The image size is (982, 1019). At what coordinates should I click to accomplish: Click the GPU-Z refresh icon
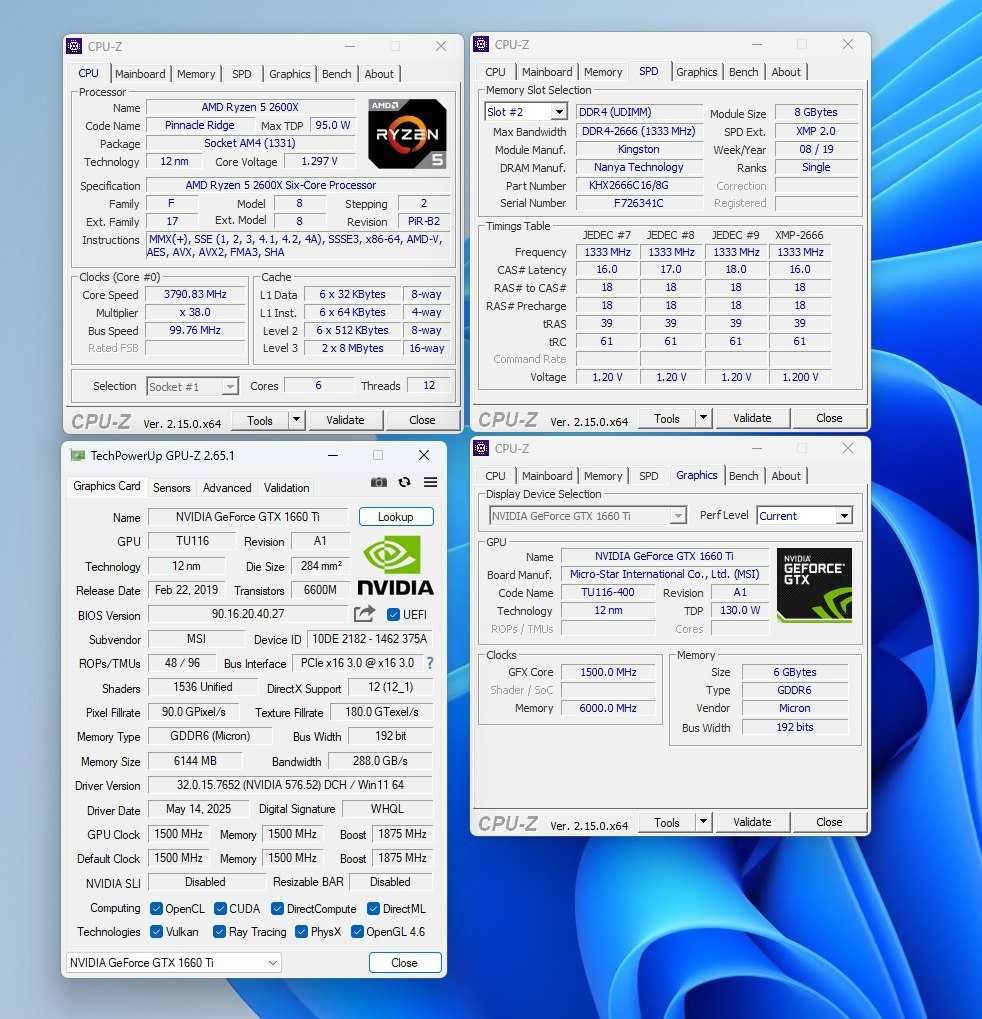(404, 482)
